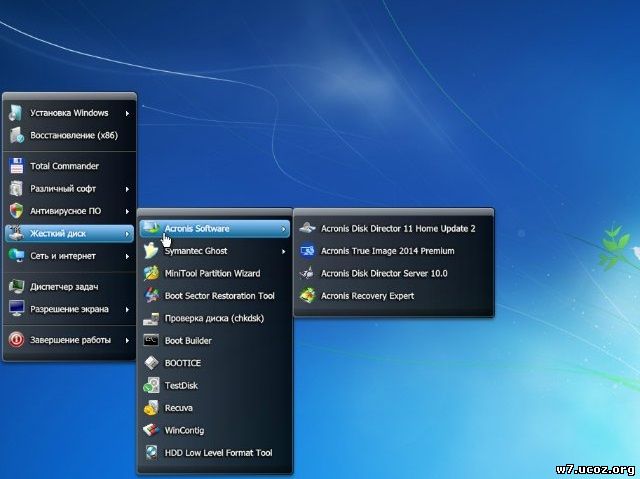Click the Recuva icon

151,408
